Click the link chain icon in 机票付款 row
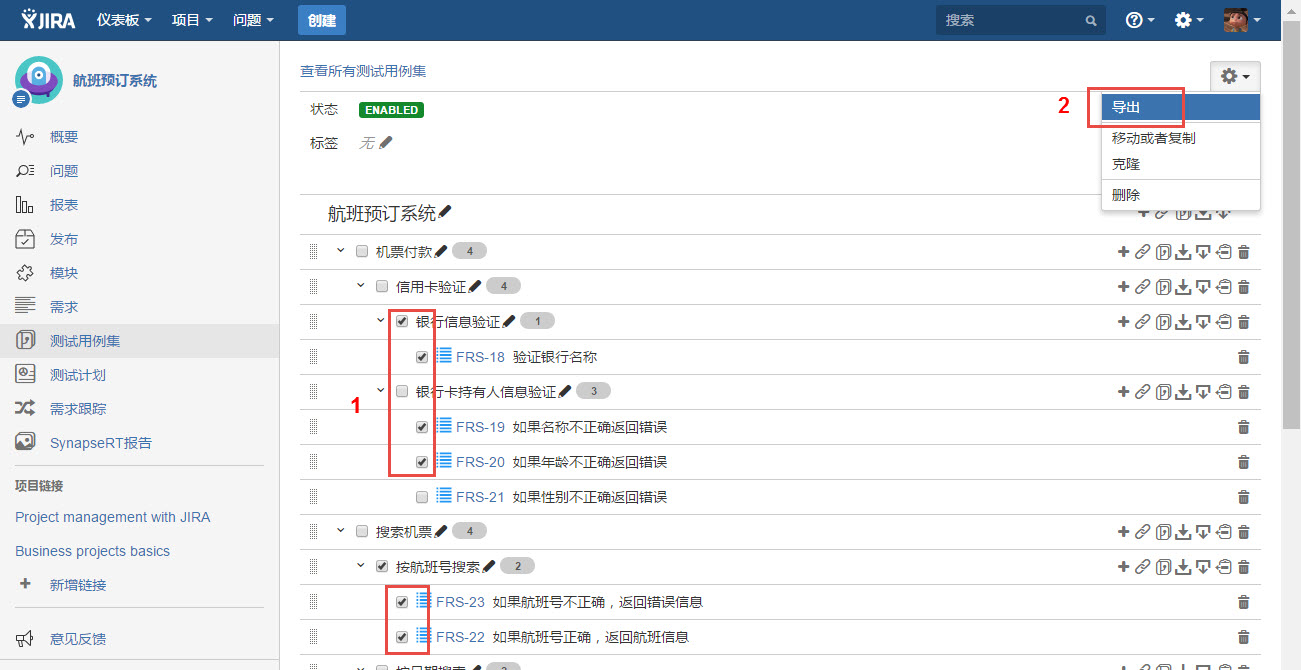 (1142, 251)
